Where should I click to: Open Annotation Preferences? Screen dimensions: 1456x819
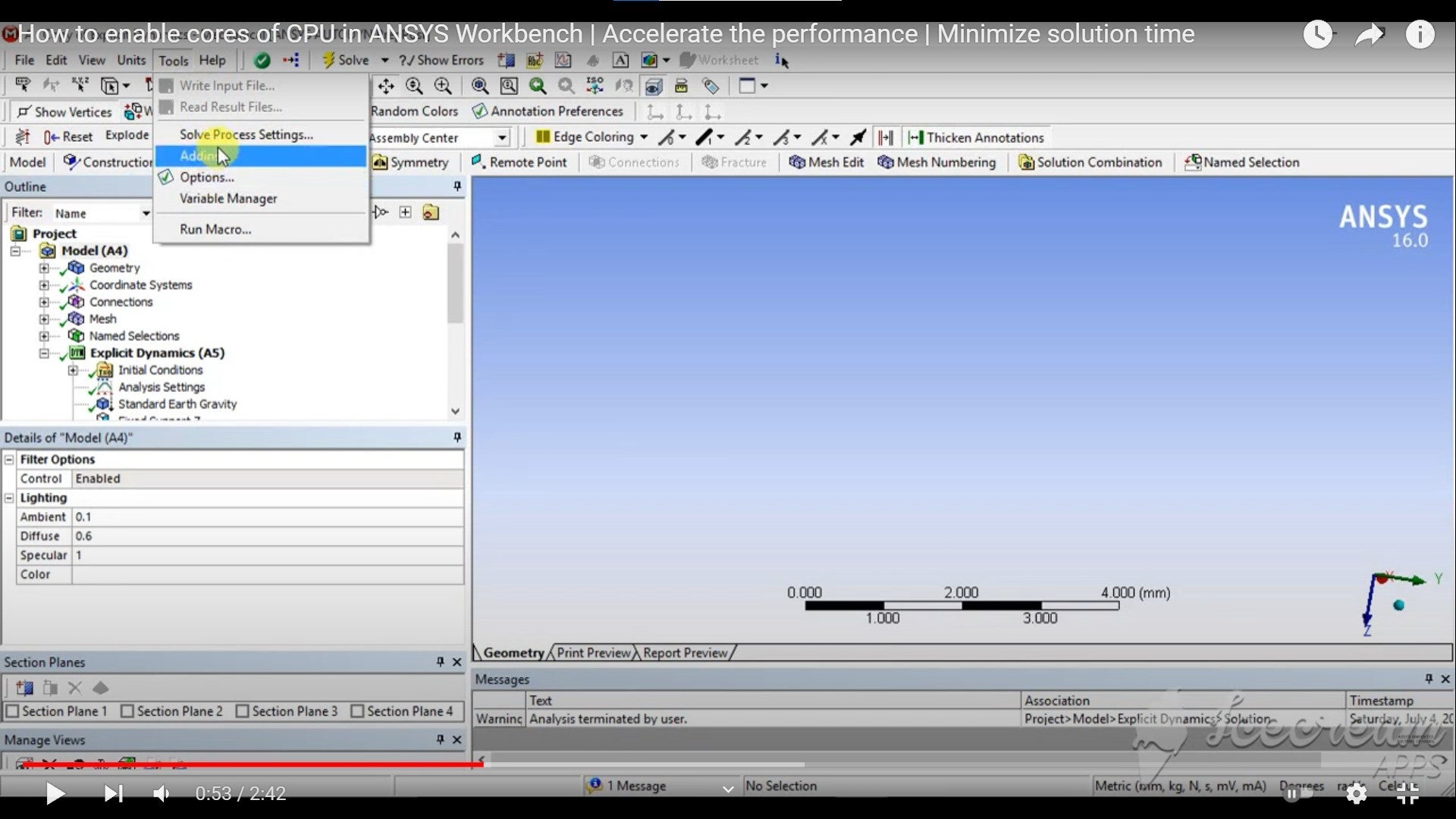548,111
